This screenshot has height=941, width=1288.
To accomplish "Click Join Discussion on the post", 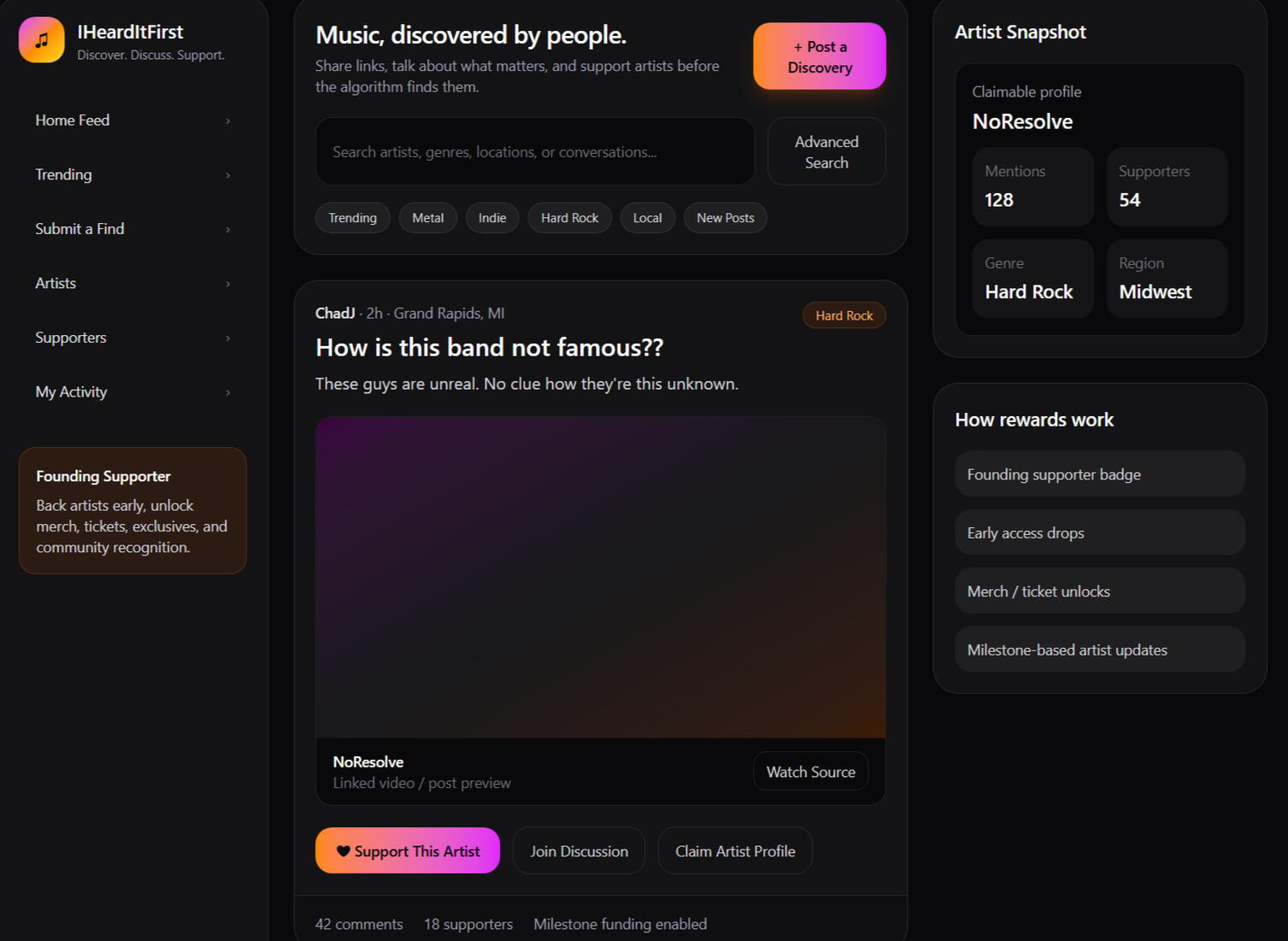I will pyautogui.click(x=579, y=851).
